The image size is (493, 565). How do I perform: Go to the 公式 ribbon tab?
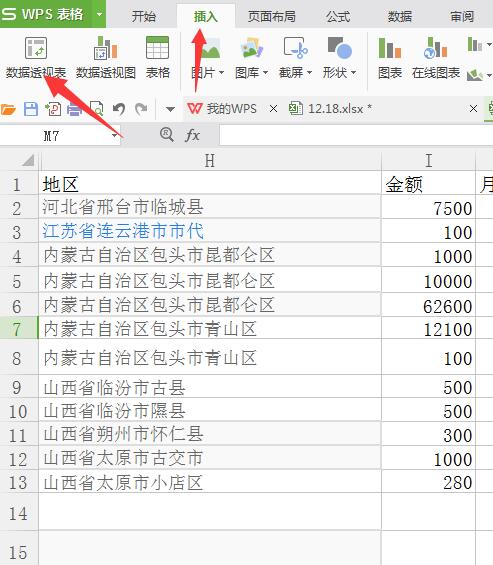[338, 17]
